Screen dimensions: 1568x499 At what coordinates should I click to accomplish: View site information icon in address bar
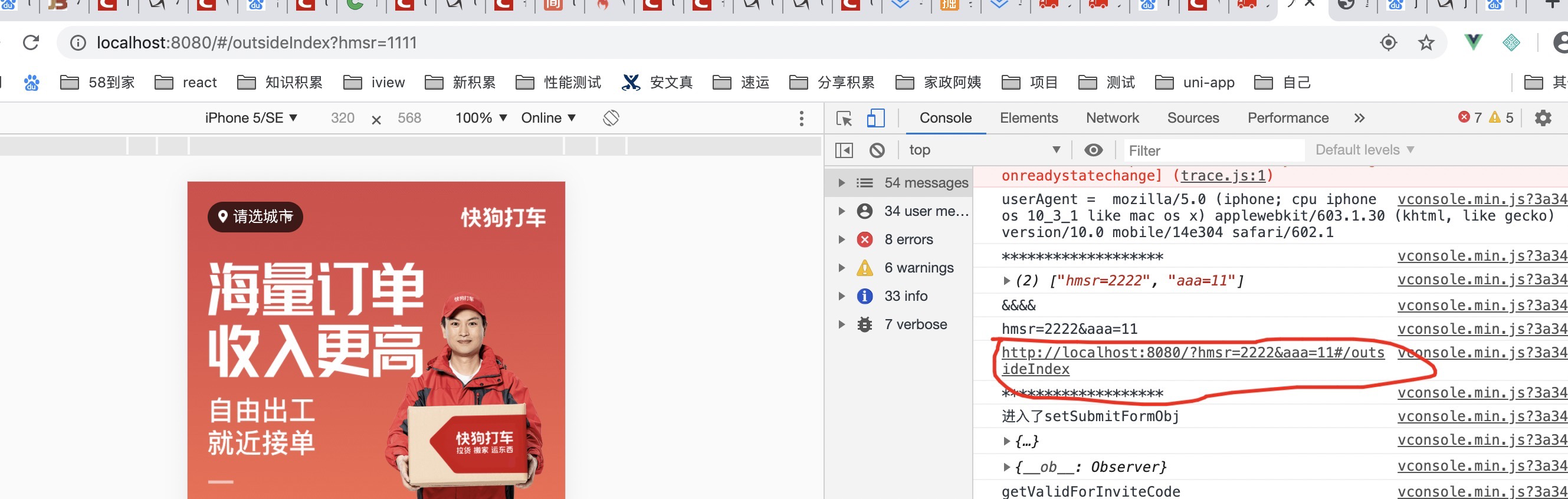(78, 42)
